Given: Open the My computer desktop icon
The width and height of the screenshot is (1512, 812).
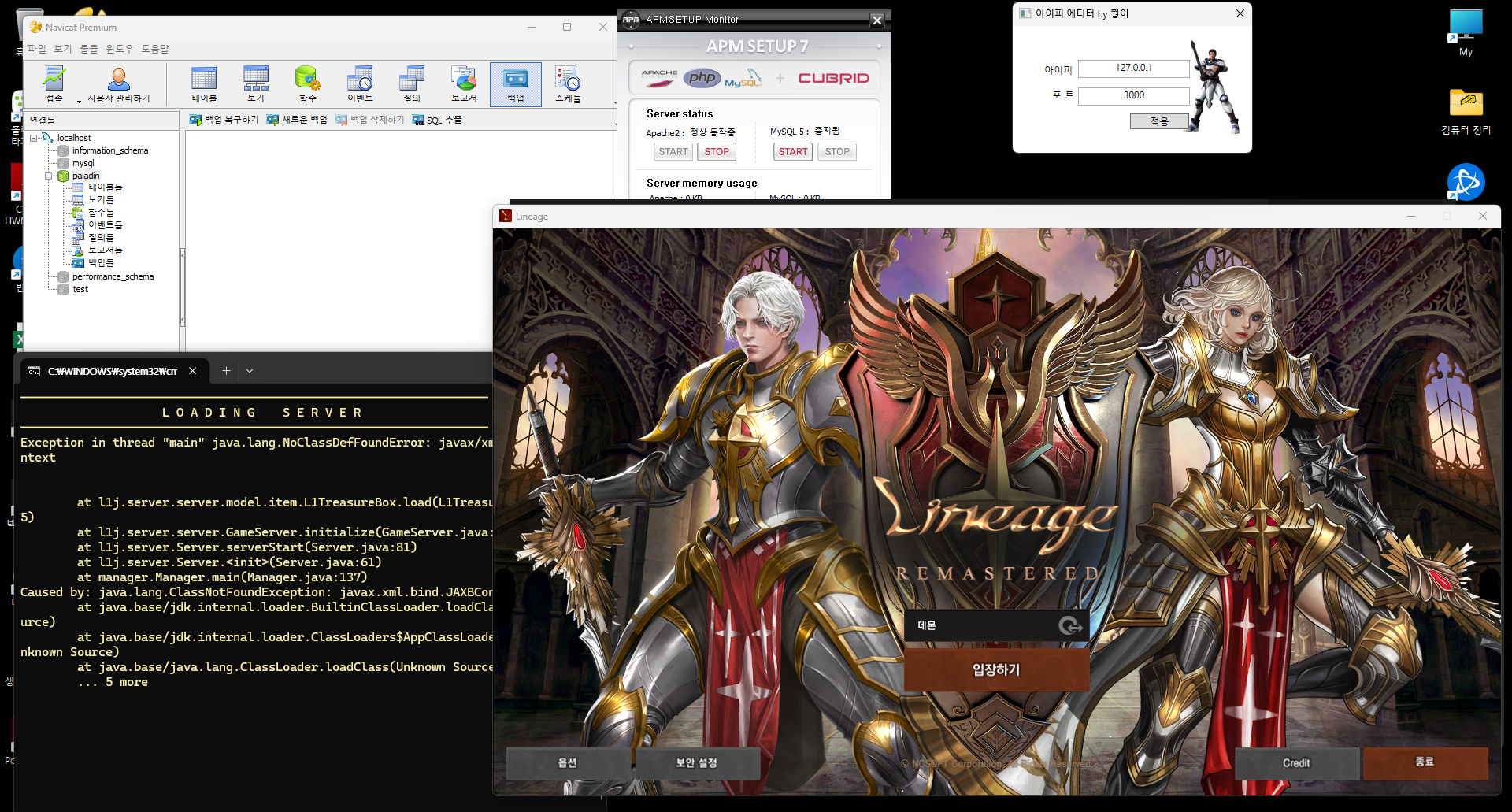Looking at the screenshot, I should point(1466,33).
